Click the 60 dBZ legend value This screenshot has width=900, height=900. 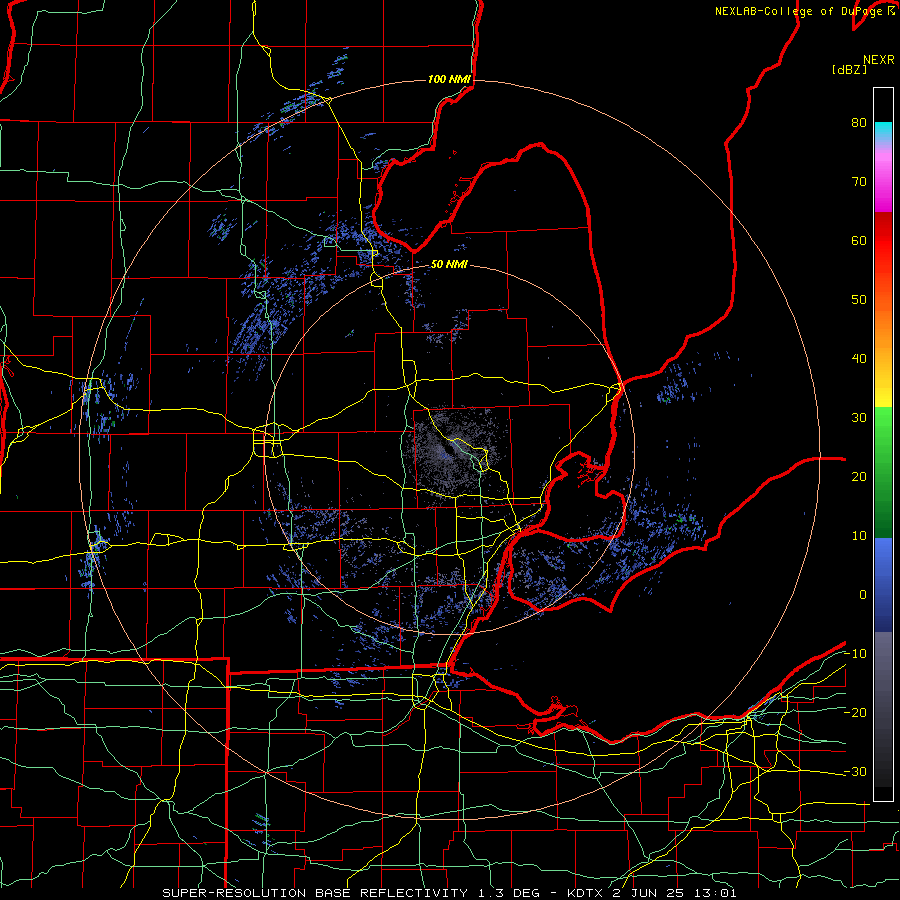coord(859,240)
